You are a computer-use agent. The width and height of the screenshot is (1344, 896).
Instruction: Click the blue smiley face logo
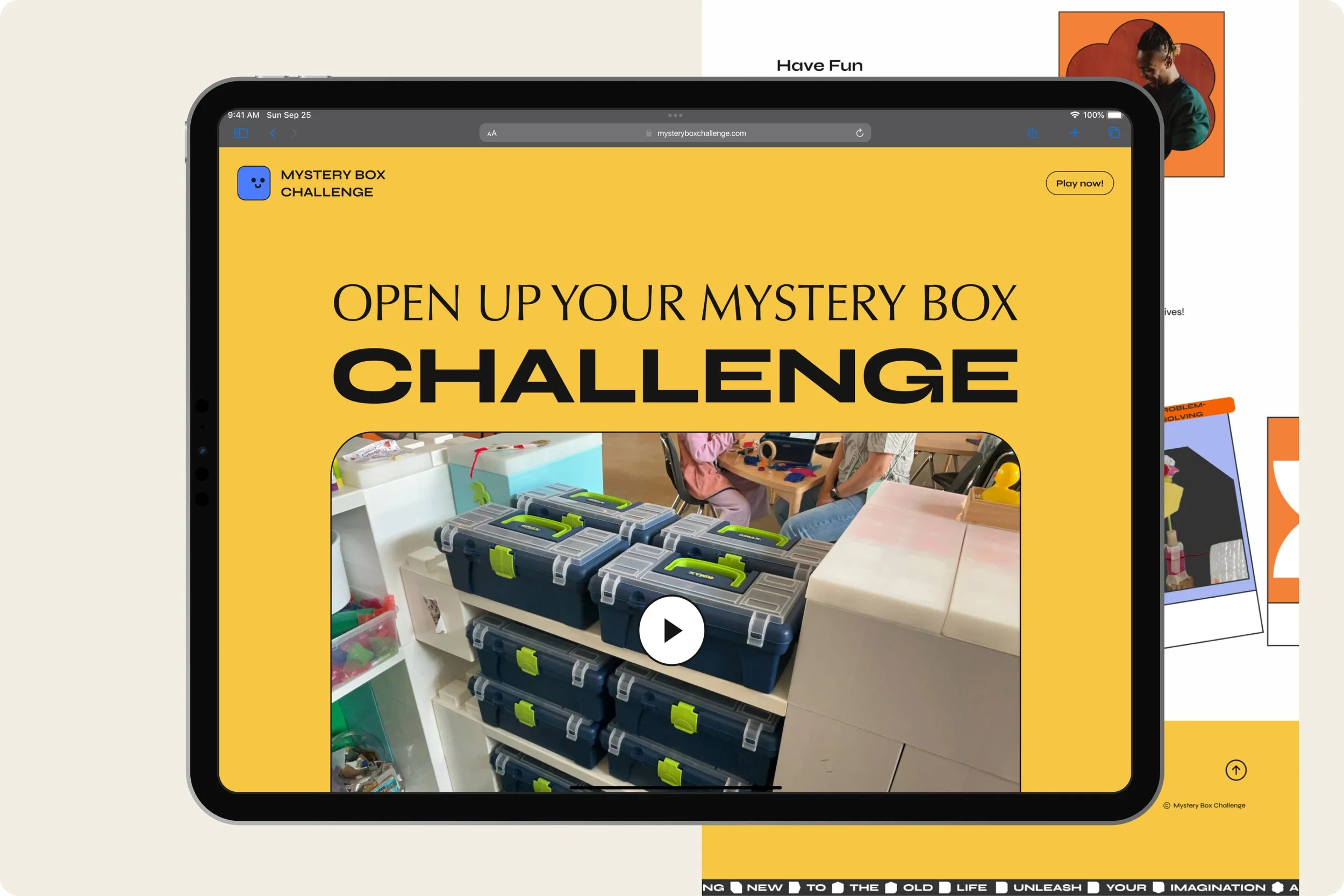(254, 183)
